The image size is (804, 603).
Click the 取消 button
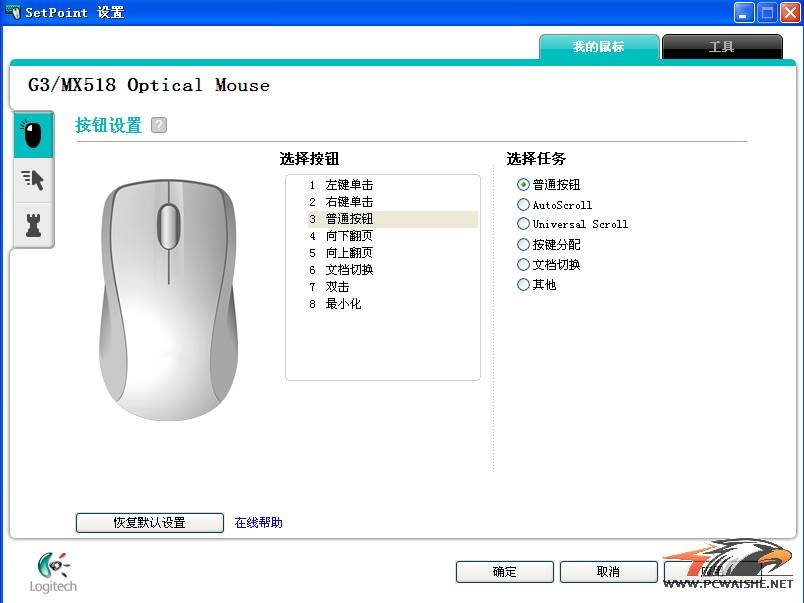tap(608, 572)
